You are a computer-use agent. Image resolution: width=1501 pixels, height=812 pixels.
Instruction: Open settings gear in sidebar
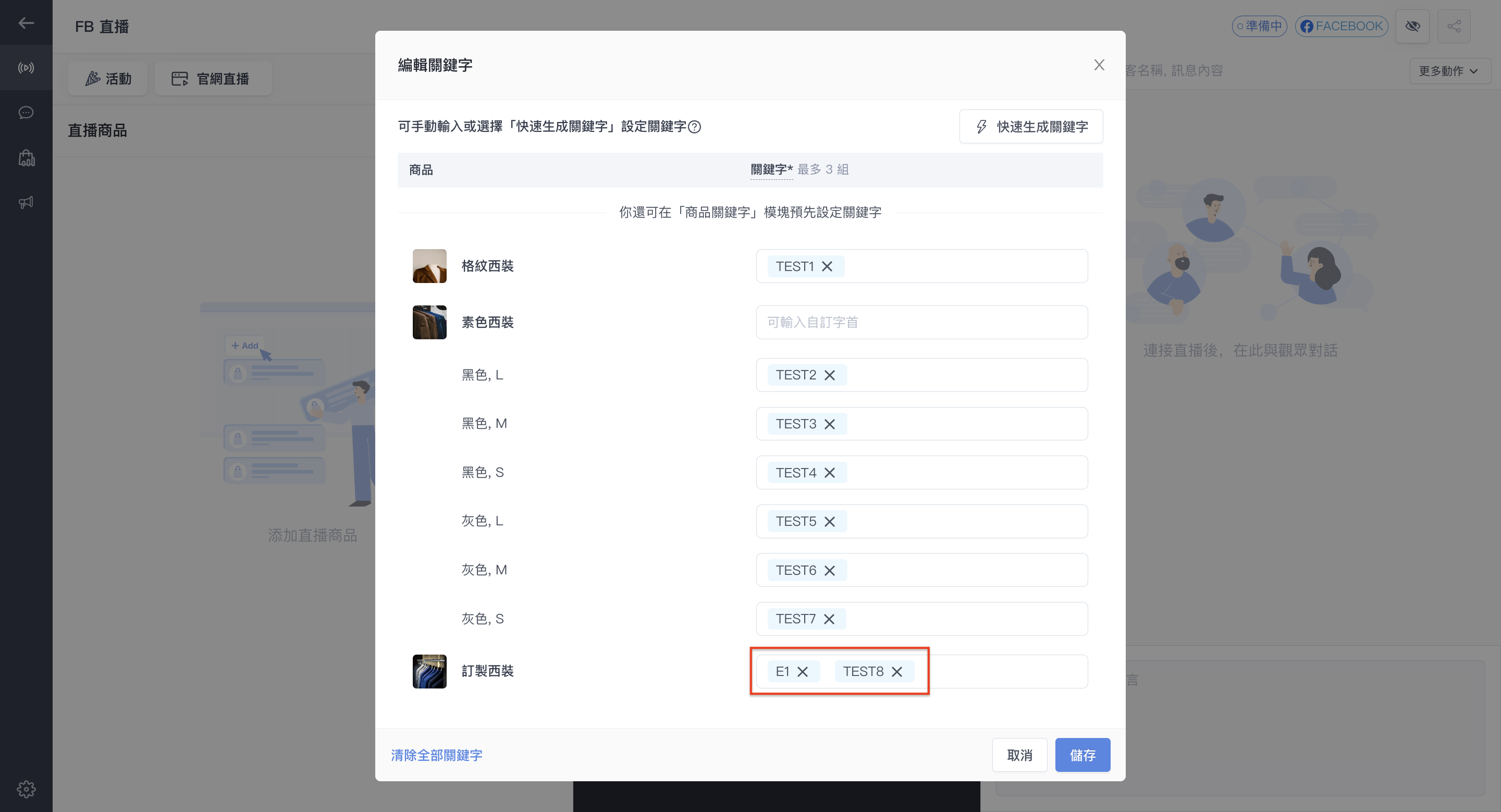[x=26, y=789]
